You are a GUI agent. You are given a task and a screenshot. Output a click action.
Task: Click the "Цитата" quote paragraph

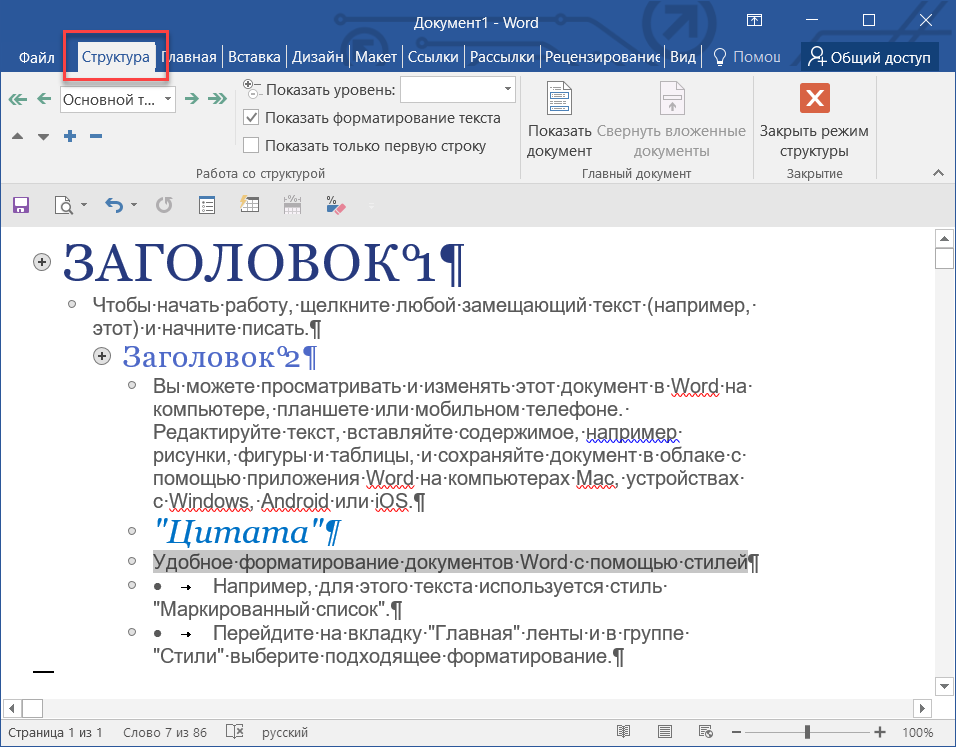point(247,532)
